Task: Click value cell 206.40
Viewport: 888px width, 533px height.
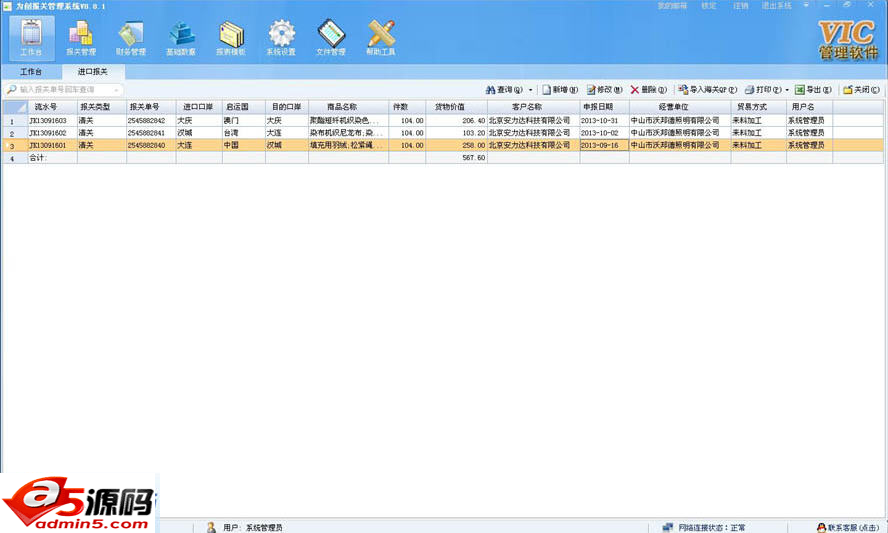Action: pyautogui.click(x=456, y=121)
